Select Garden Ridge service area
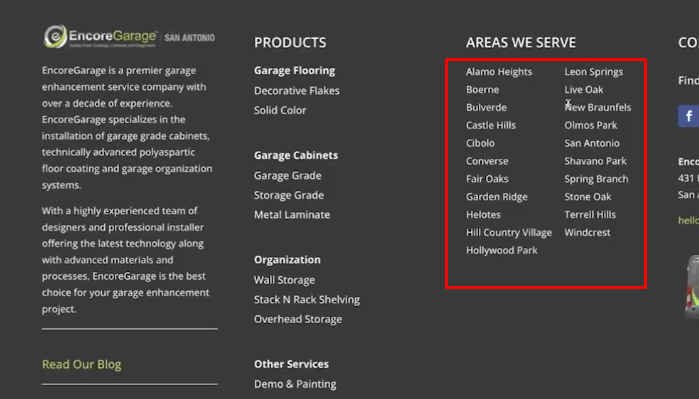 coord(497,197)
